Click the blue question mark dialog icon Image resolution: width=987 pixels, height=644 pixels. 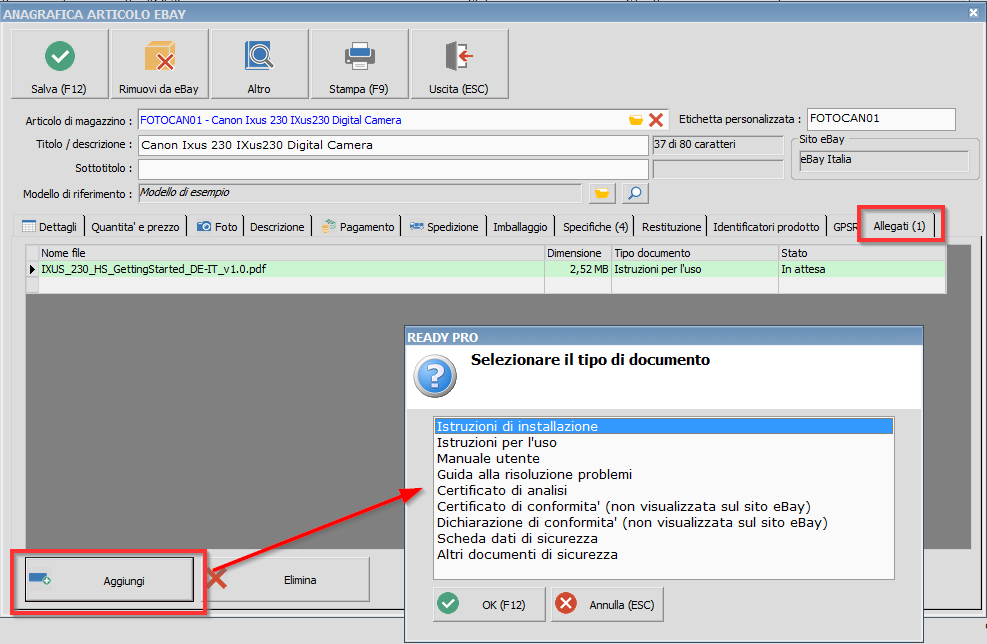click(435, 376)
